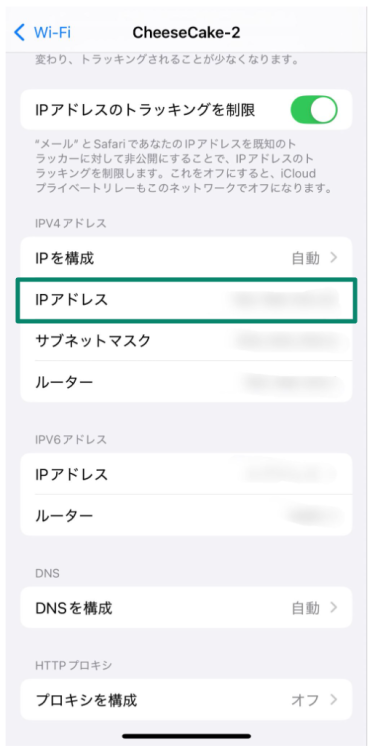Tap the オフ value for proxy
The width and height of the screenshot is (375, 751).
pyautogui.click(x=305, y=700)
